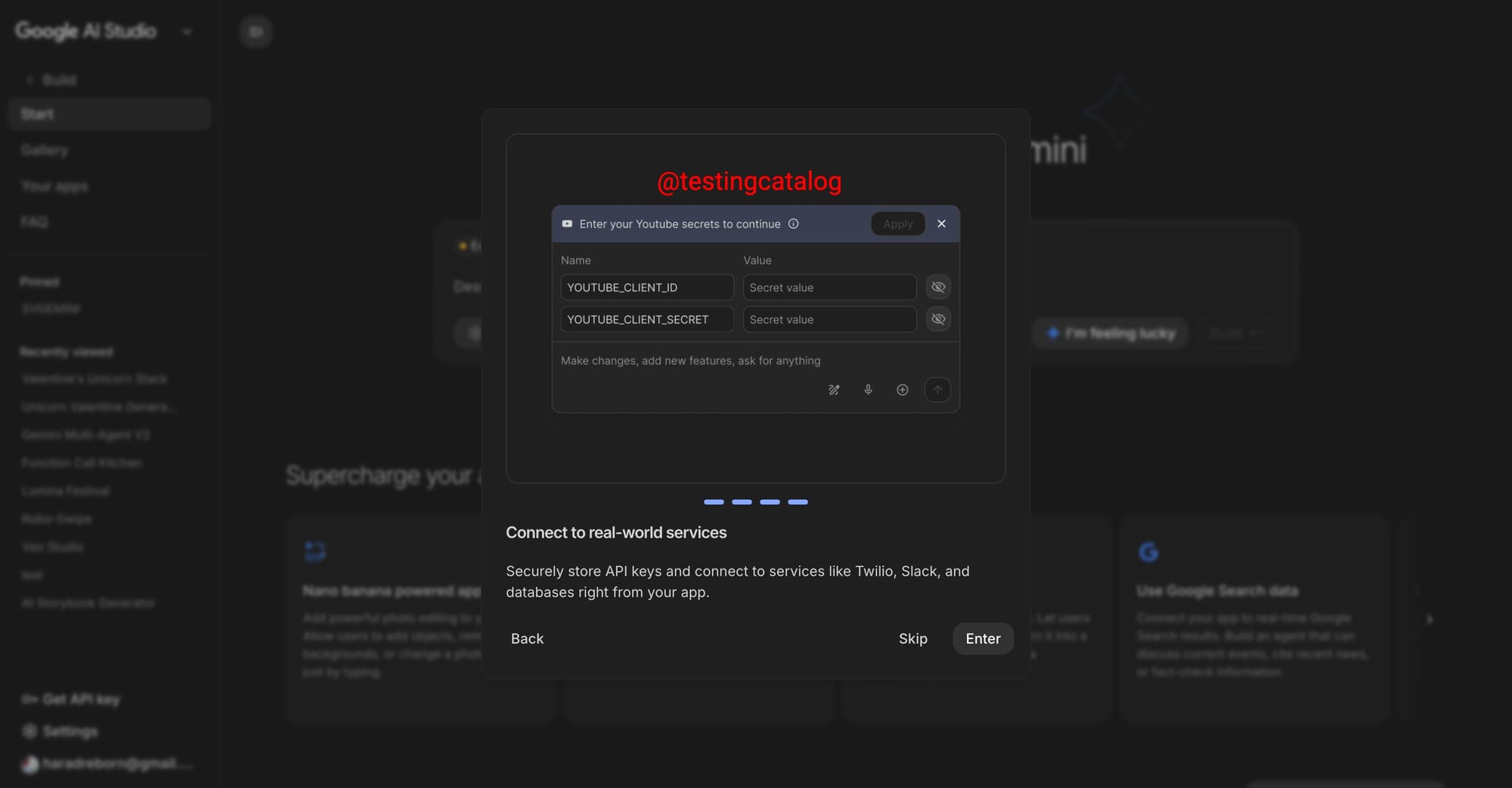Select the edit pencil icon in the prompt bar
Screen dimensions: 1512x788
click(x=834, y=389)
